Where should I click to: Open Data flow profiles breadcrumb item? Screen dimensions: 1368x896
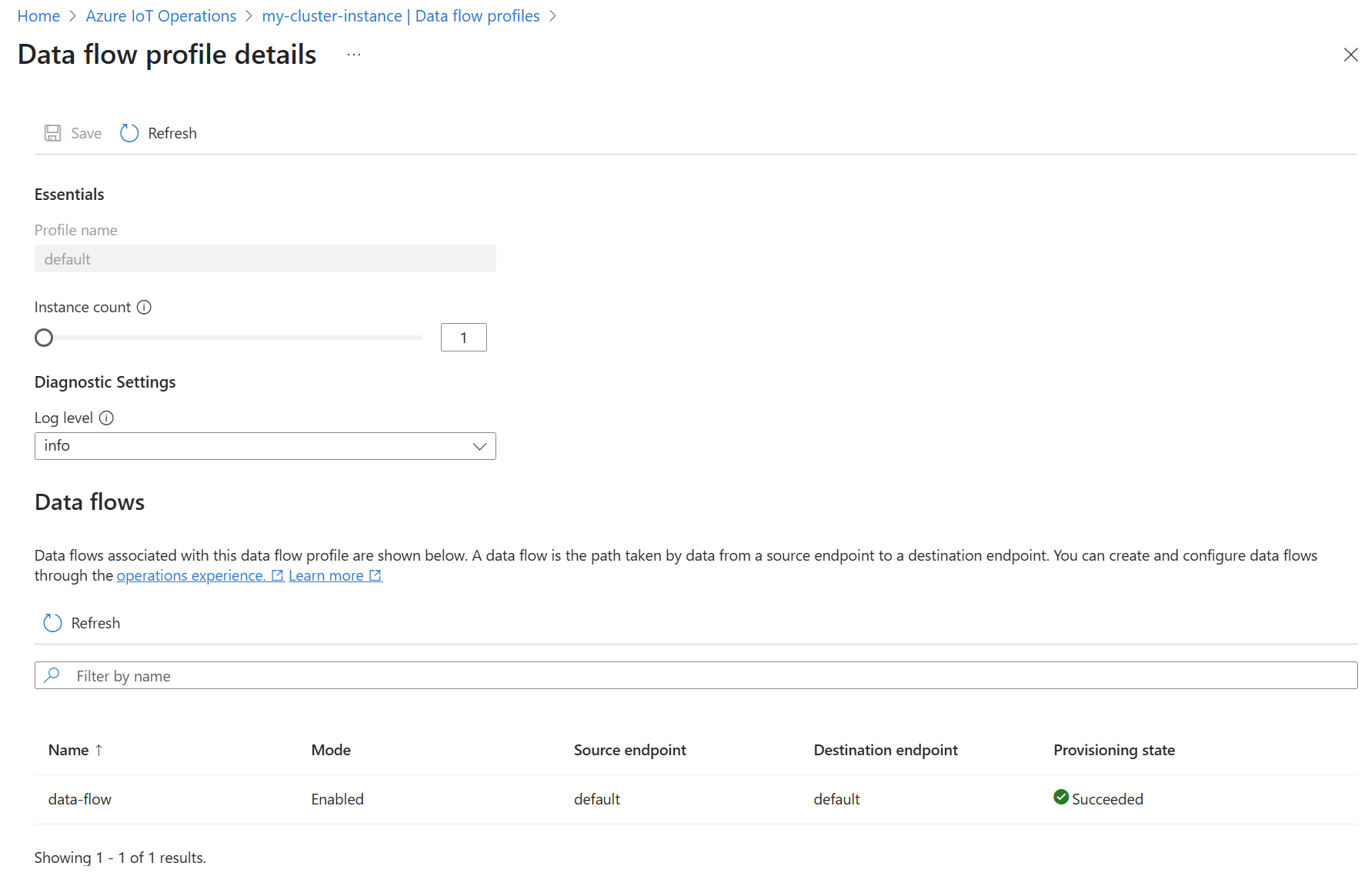point(477,15)
